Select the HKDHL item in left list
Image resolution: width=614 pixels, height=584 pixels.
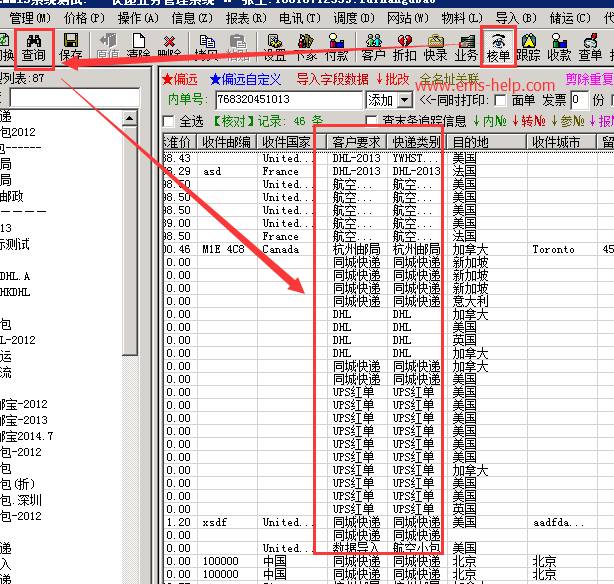(x=15, y=293)
